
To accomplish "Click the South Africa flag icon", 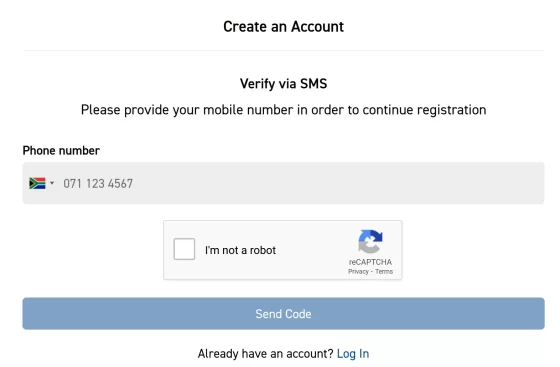I will 37,183.
